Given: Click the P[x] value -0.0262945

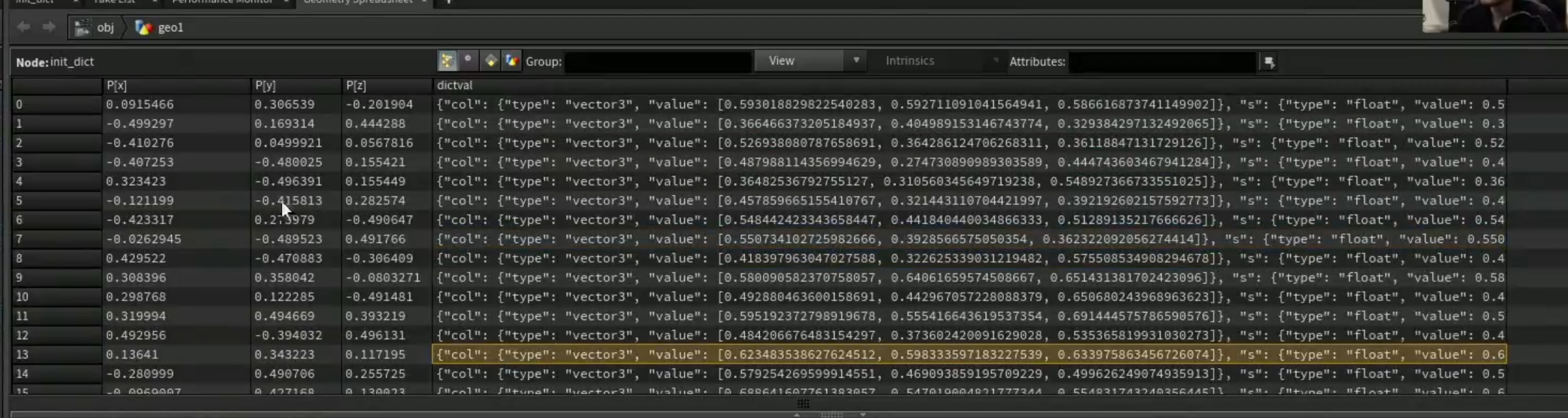Looking at the screenshot, I should pos(144,239).
